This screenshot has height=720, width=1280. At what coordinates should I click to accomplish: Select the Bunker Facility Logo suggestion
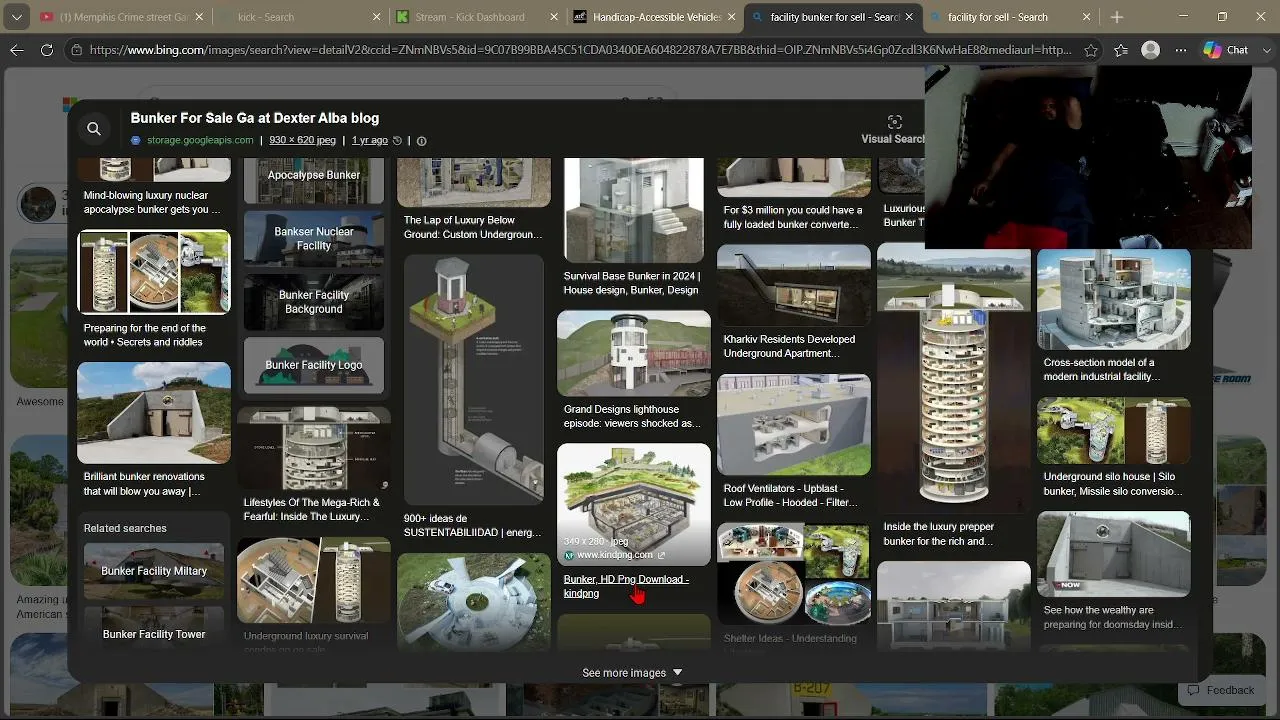314,365
